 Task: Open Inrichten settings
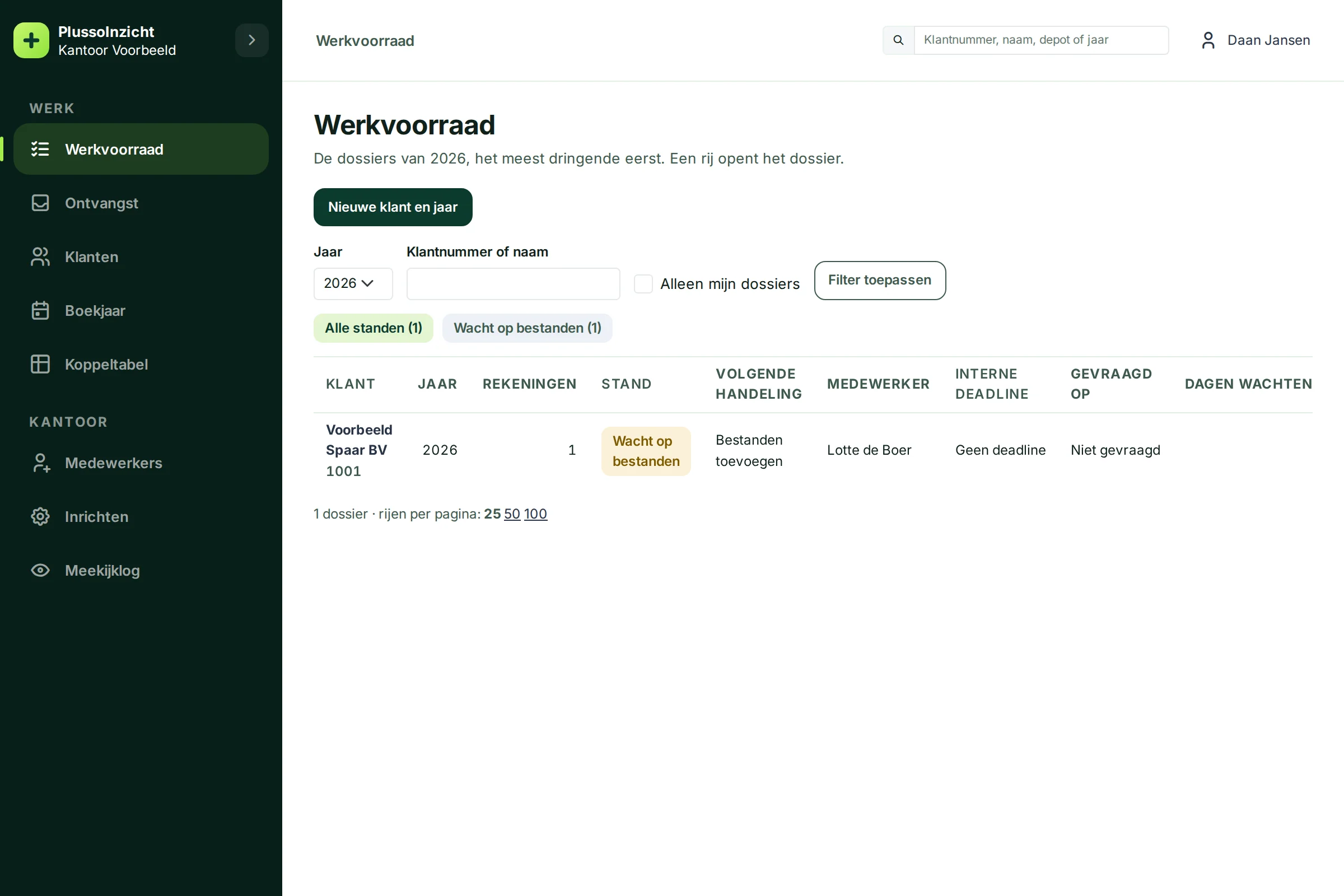[141, 516]
